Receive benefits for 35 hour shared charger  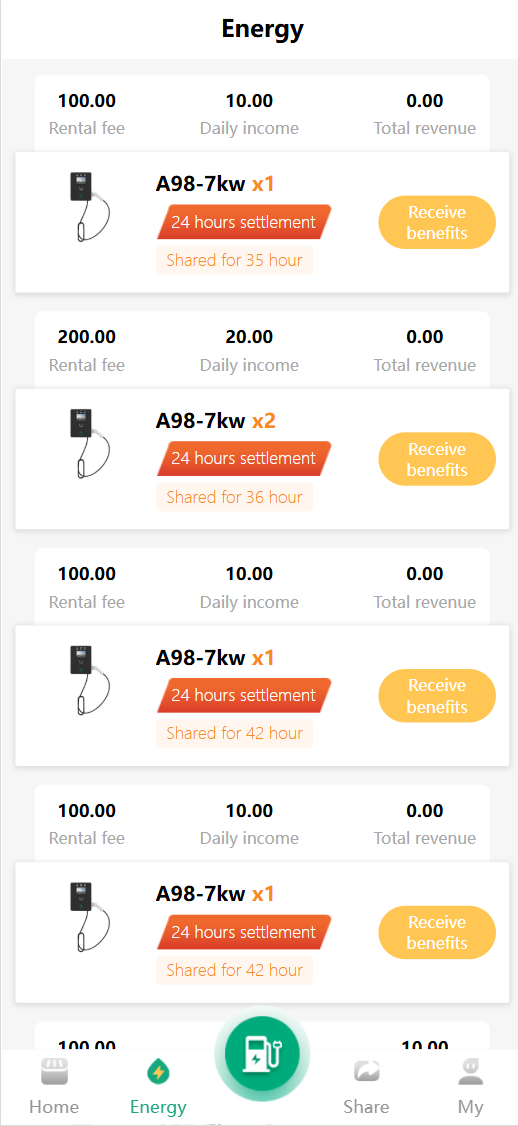point(437,223)
